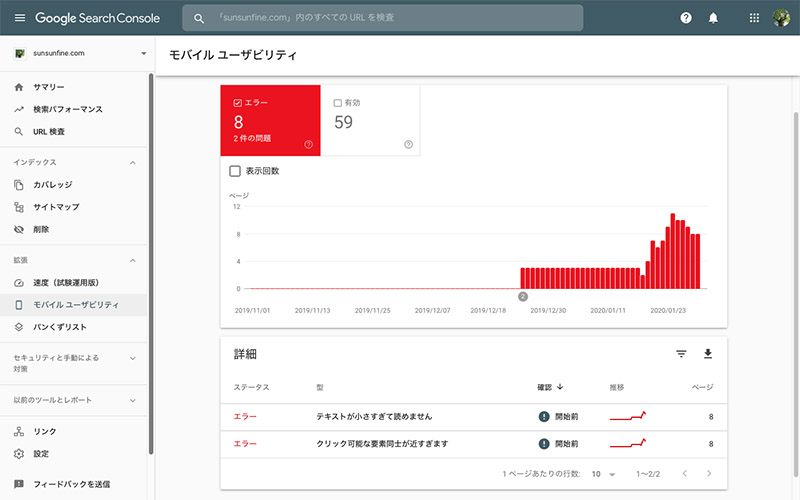Open row テキストが小さすぎて読めません
800x500 pixels.
pos(473,417)
